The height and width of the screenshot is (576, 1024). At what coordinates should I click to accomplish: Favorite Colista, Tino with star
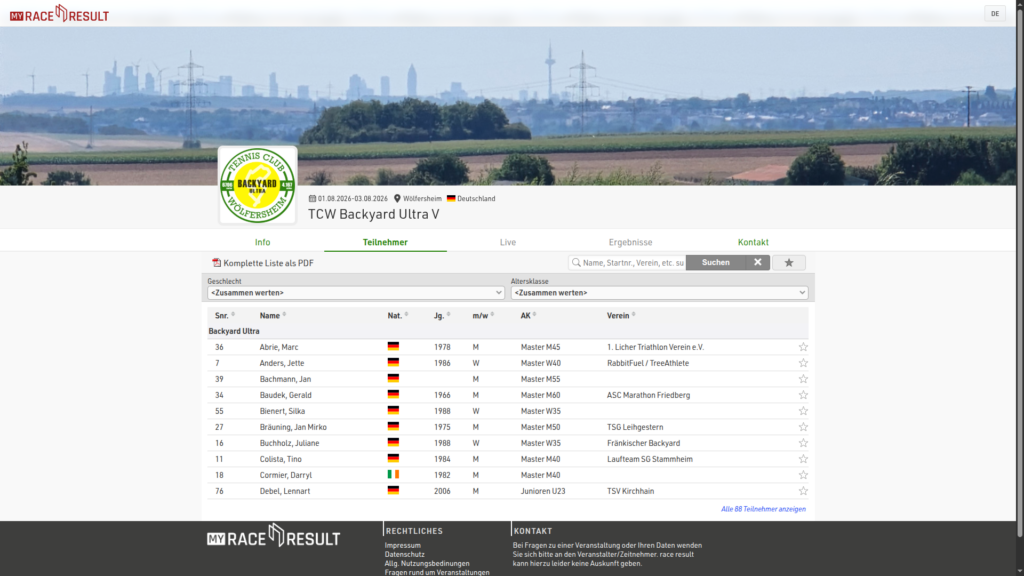(x=803, y=459)
